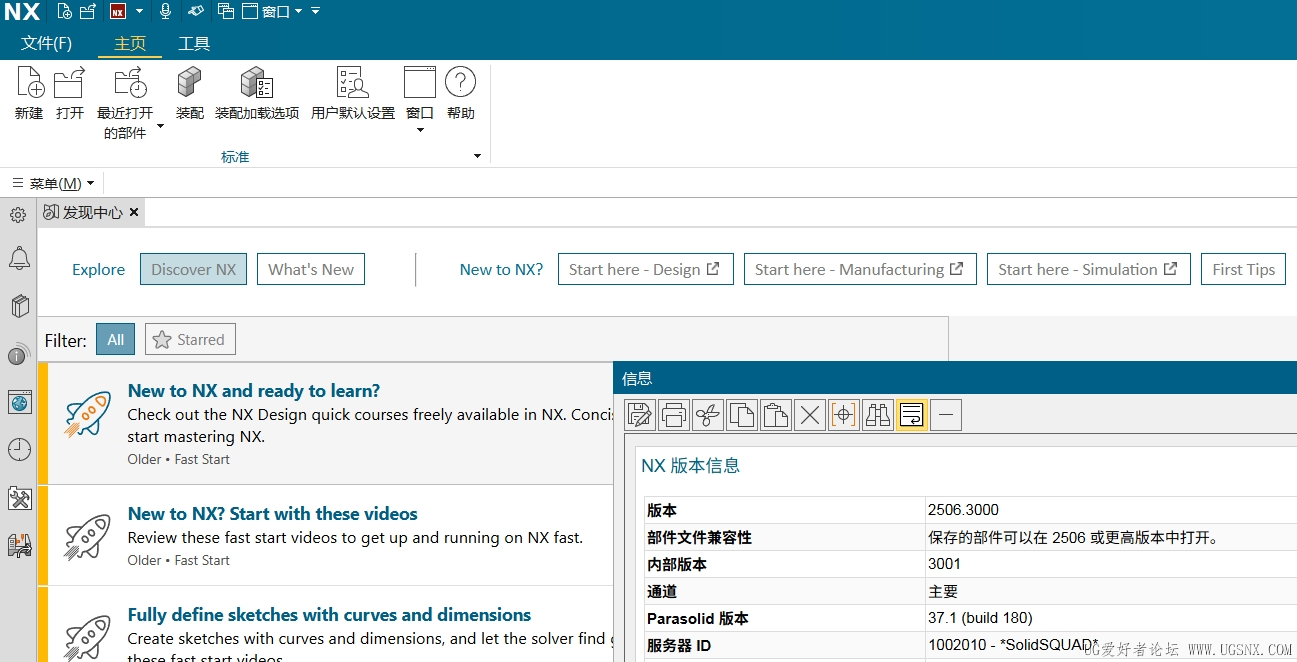This screenshot has height=662, width=1297.
Task: Close the 发现中心 tab
Action: pyautogui.click(x=134, y=212)
